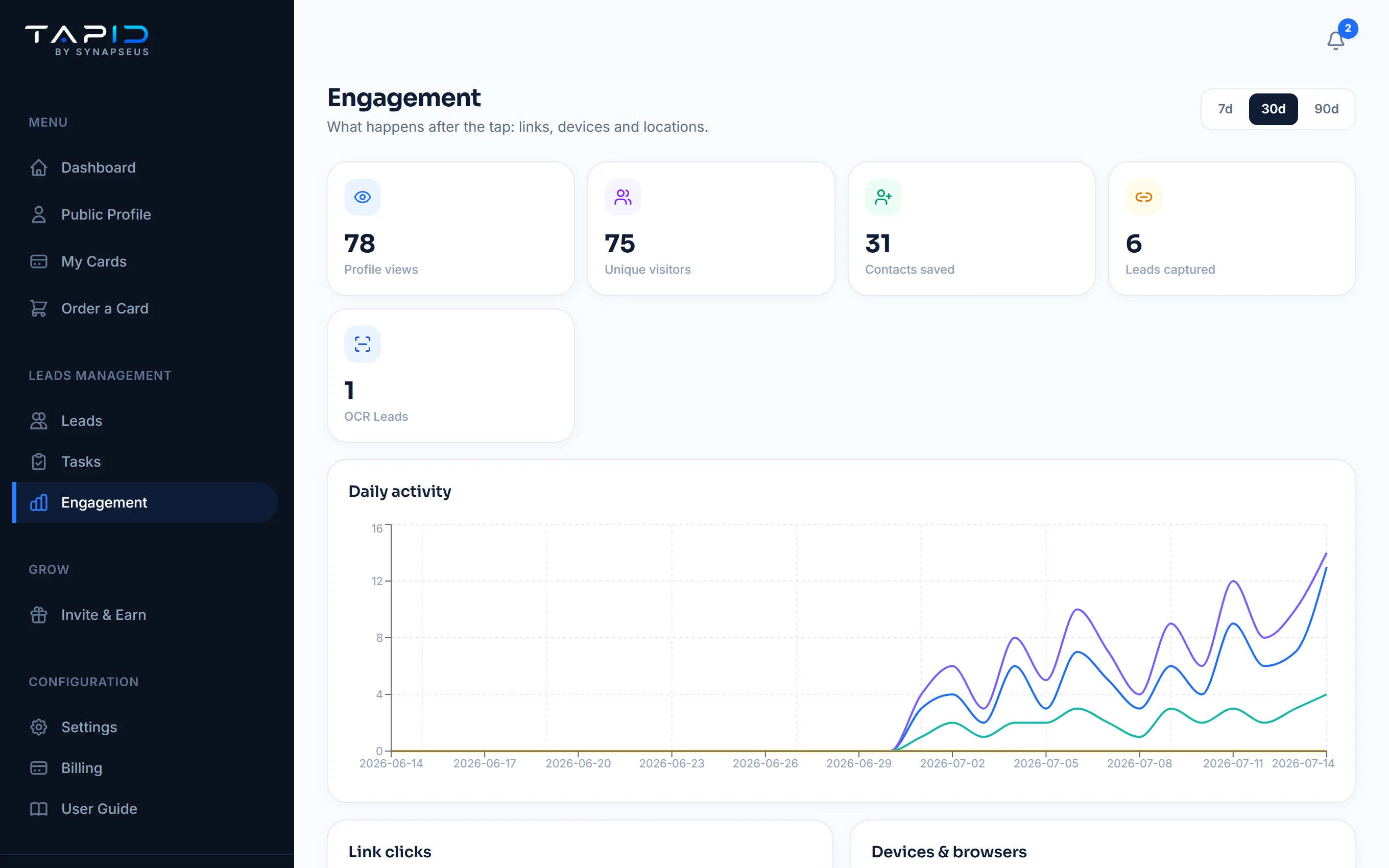The image size is (1389, 868).
Task: Switch range to 7d
Action: point(1225,109)
